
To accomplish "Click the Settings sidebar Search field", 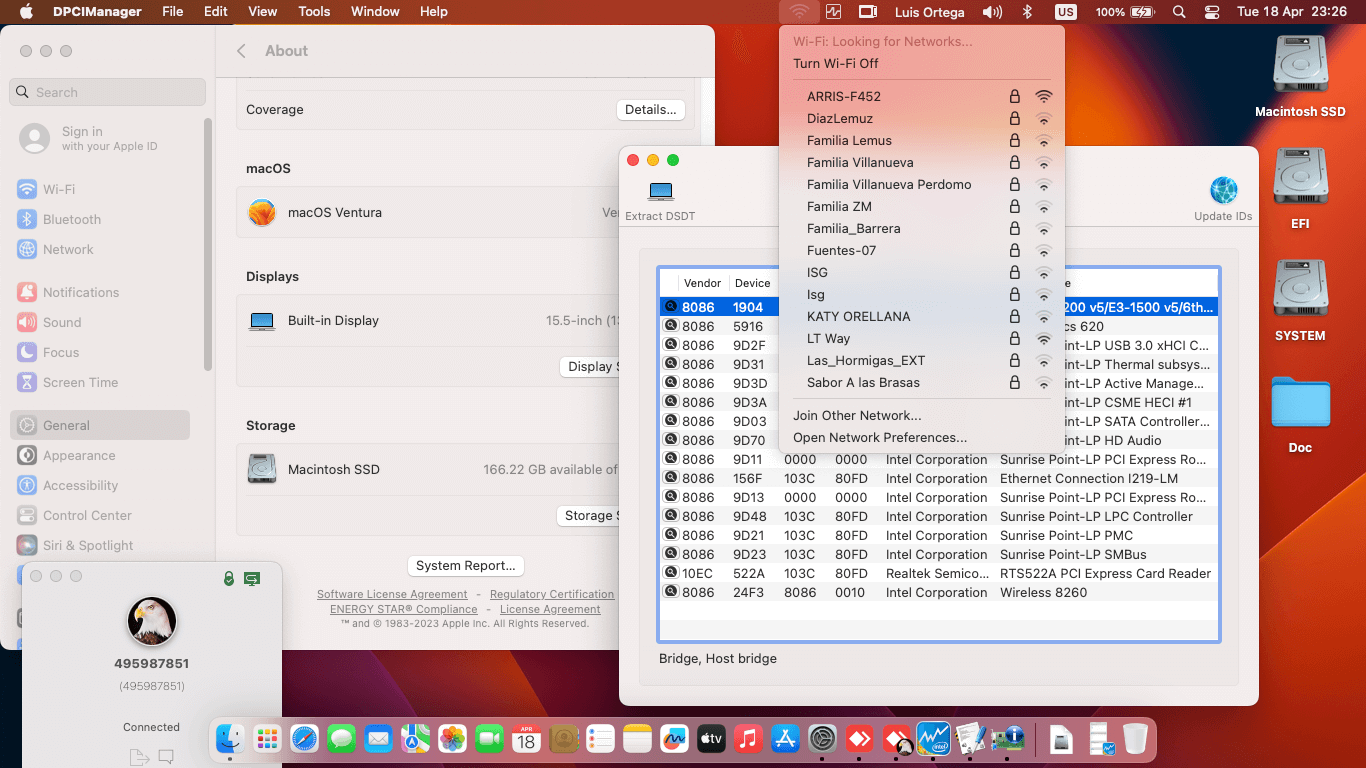I will click(x=108, y=92).
